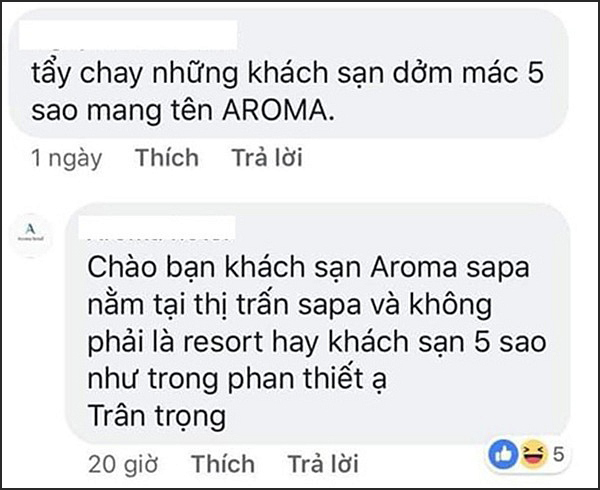Click the Haha laughing emoji reaction

[x=533, y=454]
